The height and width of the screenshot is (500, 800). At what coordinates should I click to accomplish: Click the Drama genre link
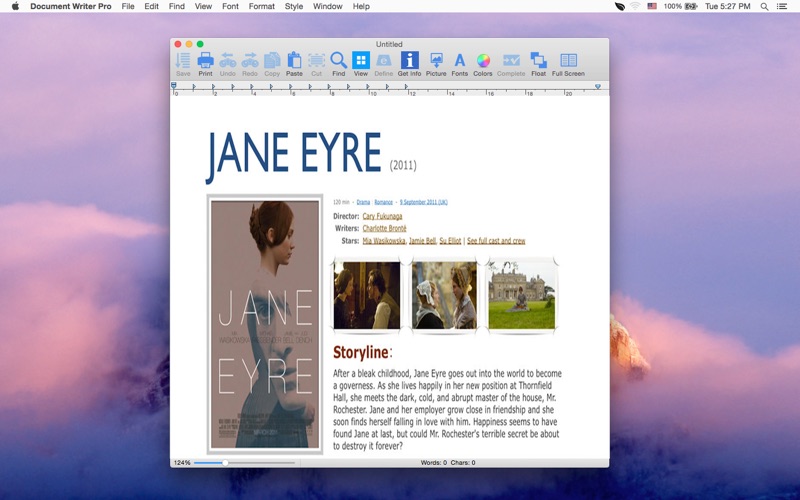point(363,202)
